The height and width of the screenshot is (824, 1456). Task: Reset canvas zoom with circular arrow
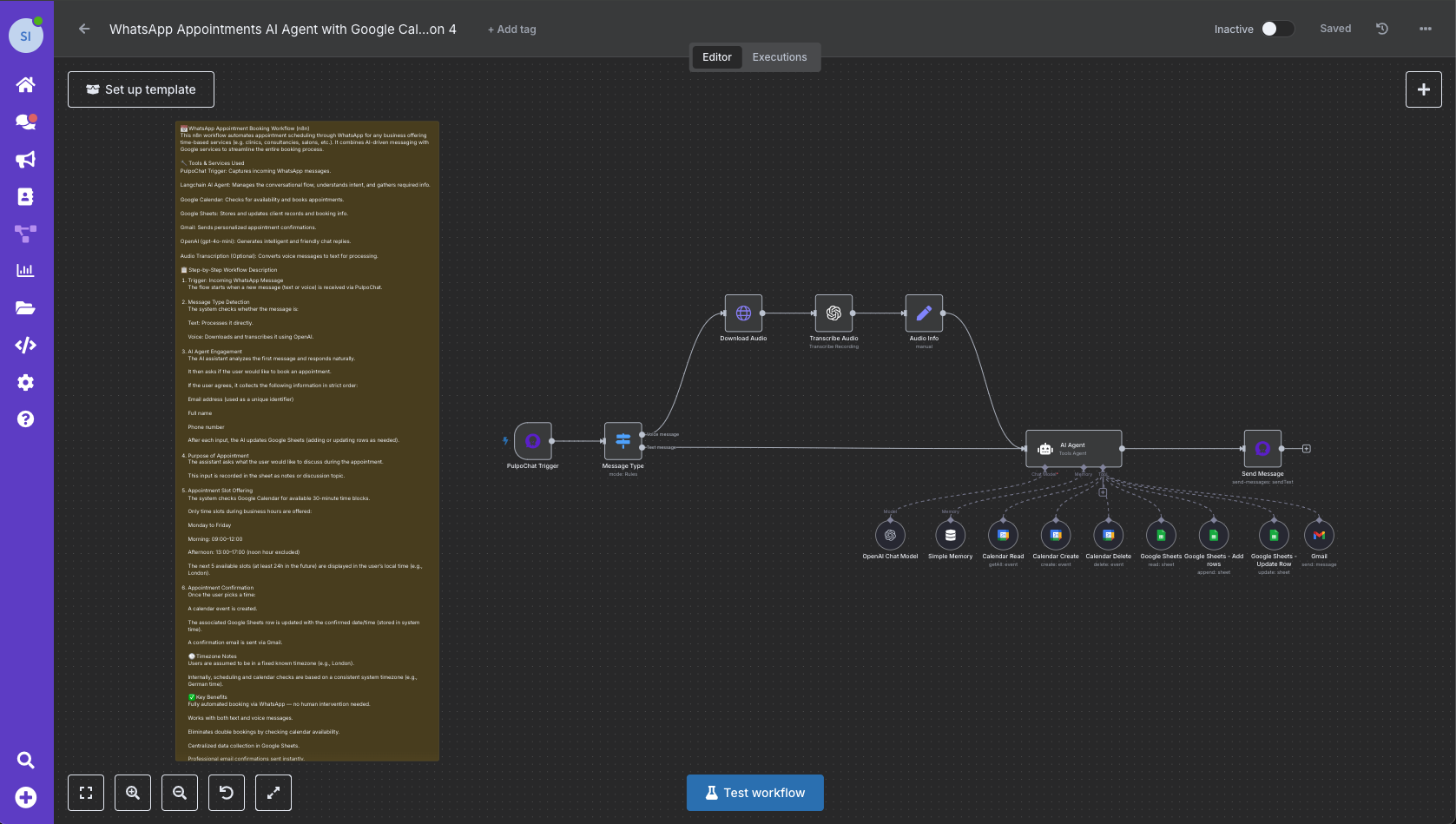tap(227, 793)
